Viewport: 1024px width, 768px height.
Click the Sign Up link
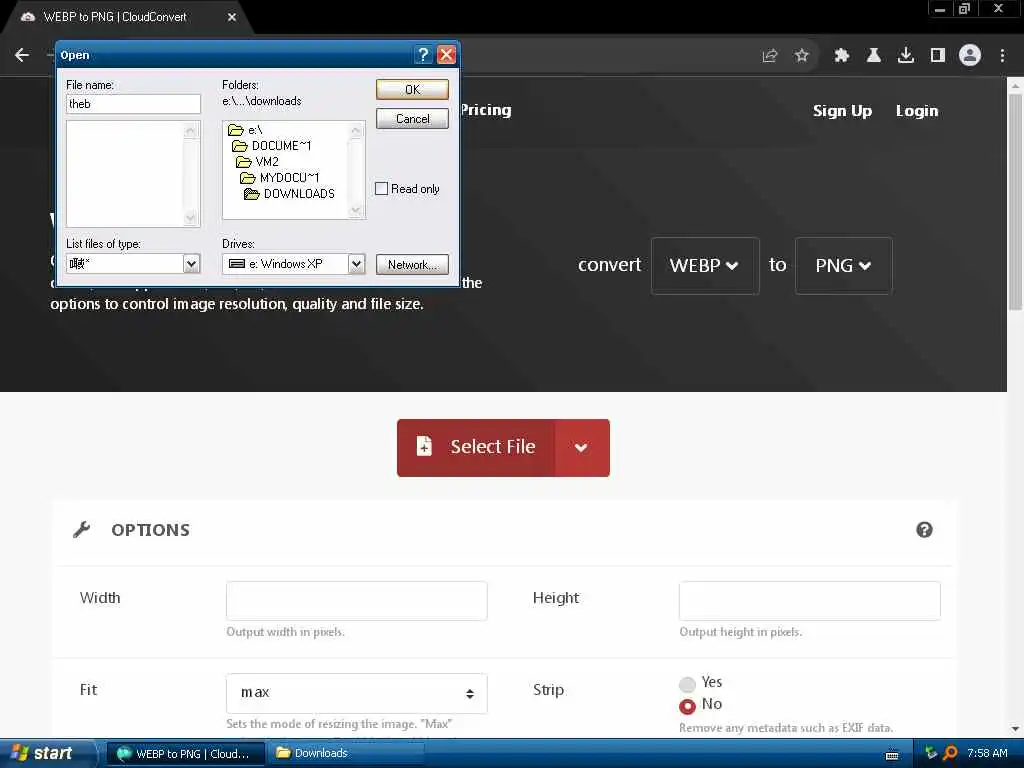[842, 111]
